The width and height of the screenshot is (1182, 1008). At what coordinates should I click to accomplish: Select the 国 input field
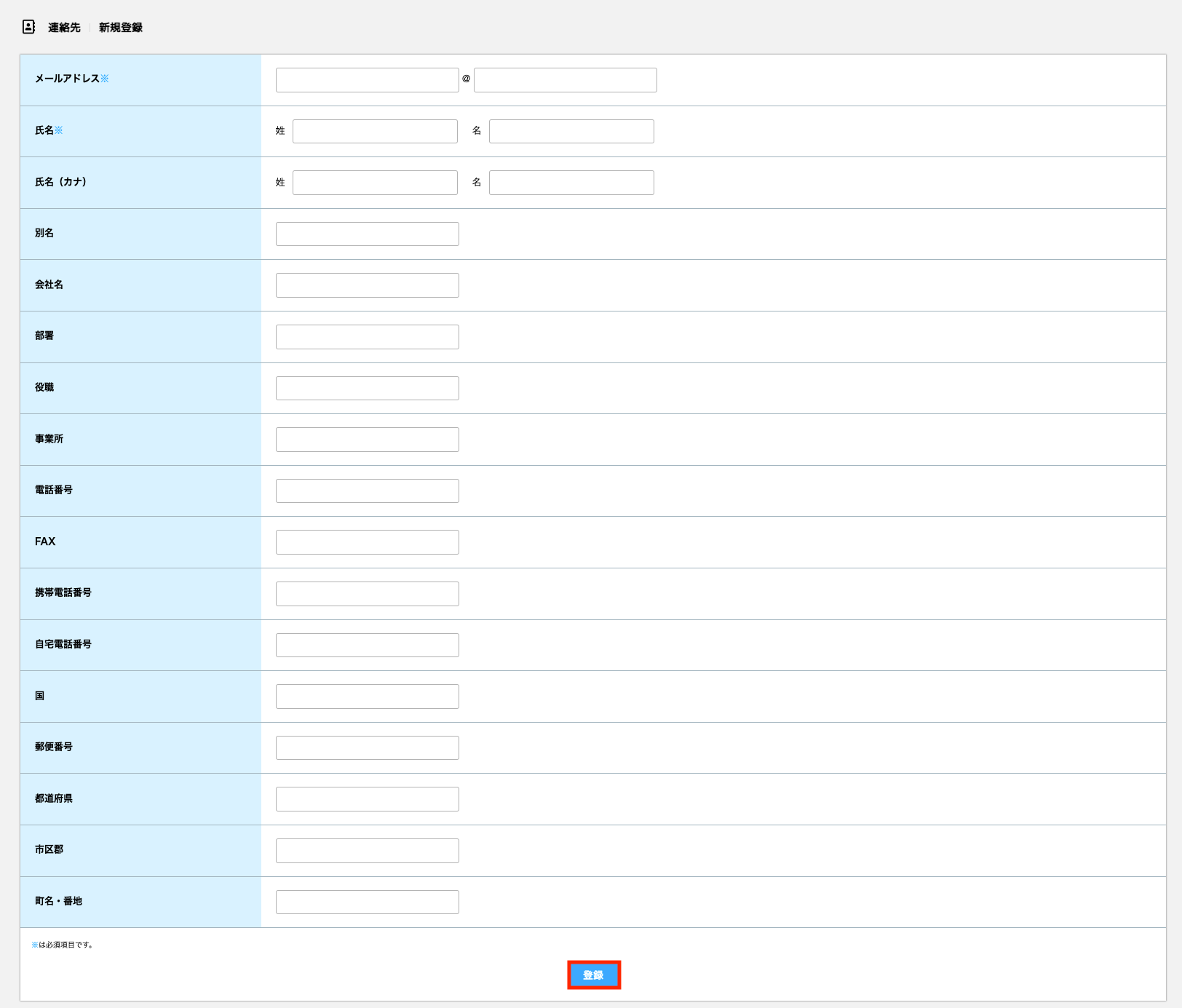pos(368,697)
